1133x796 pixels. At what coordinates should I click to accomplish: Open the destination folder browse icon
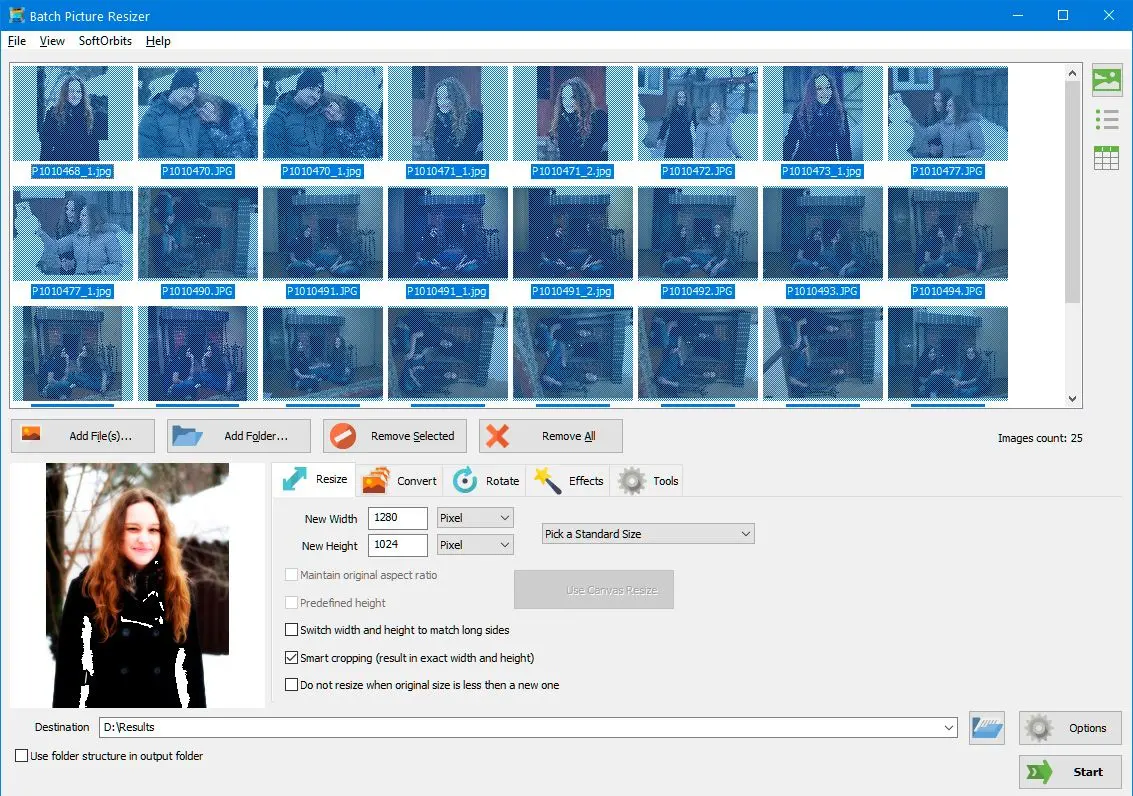click(x=986, y=727)
